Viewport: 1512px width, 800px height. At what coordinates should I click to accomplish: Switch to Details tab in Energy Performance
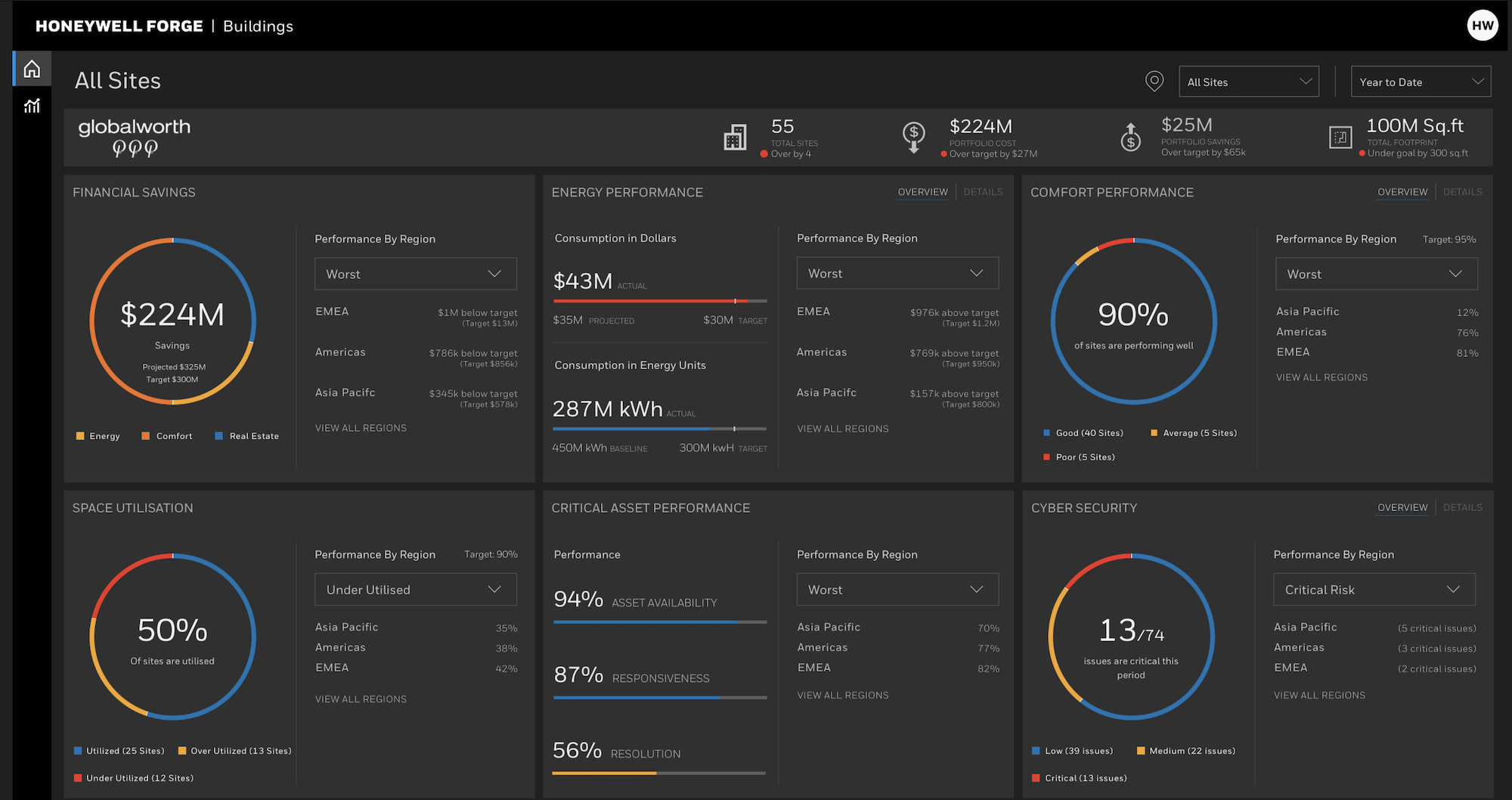[x=983, y=191]
